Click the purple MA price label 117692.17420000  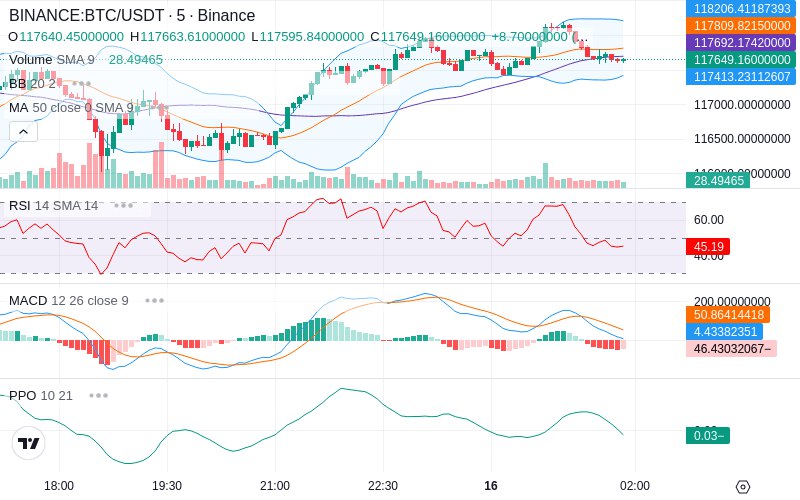(741, 42)
